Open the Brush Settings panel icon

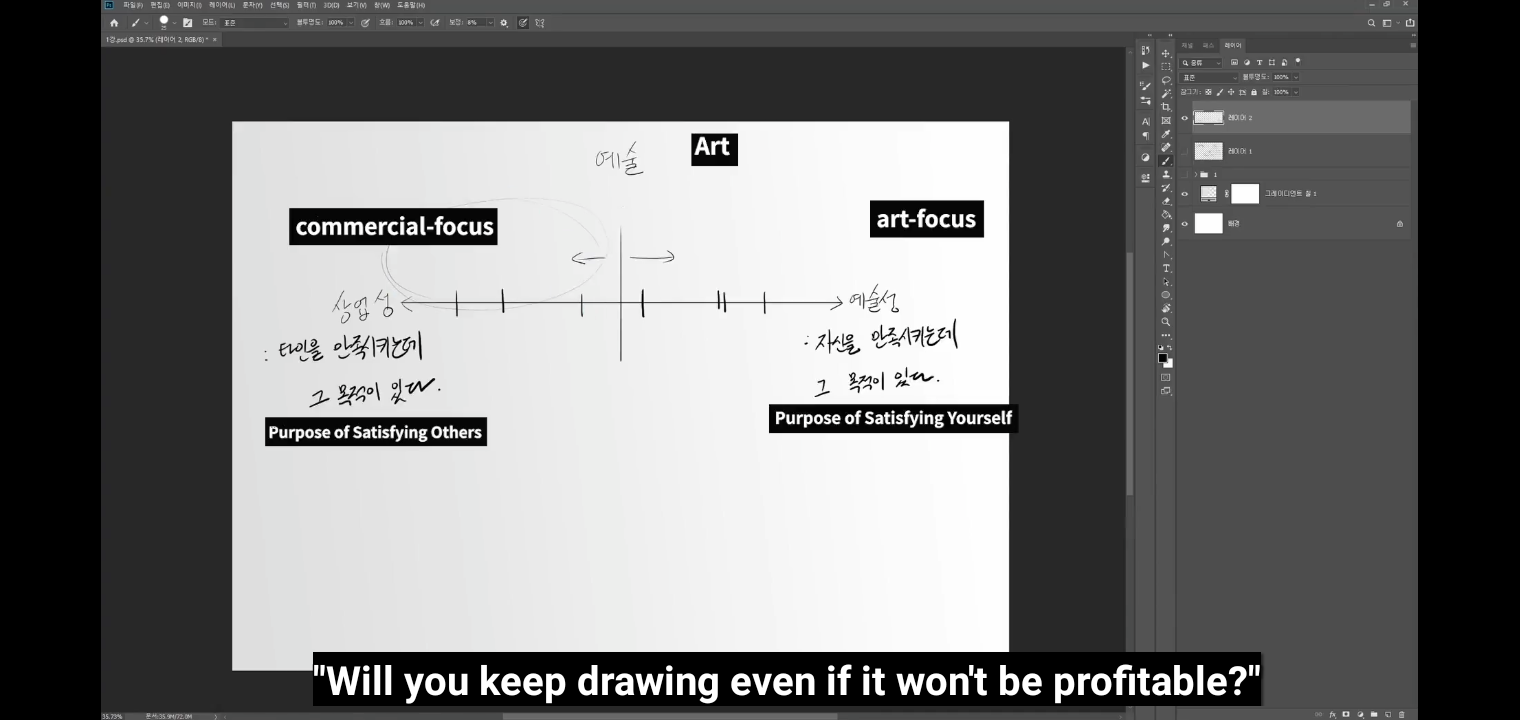pyautogui.click(x=1146, y=86)
